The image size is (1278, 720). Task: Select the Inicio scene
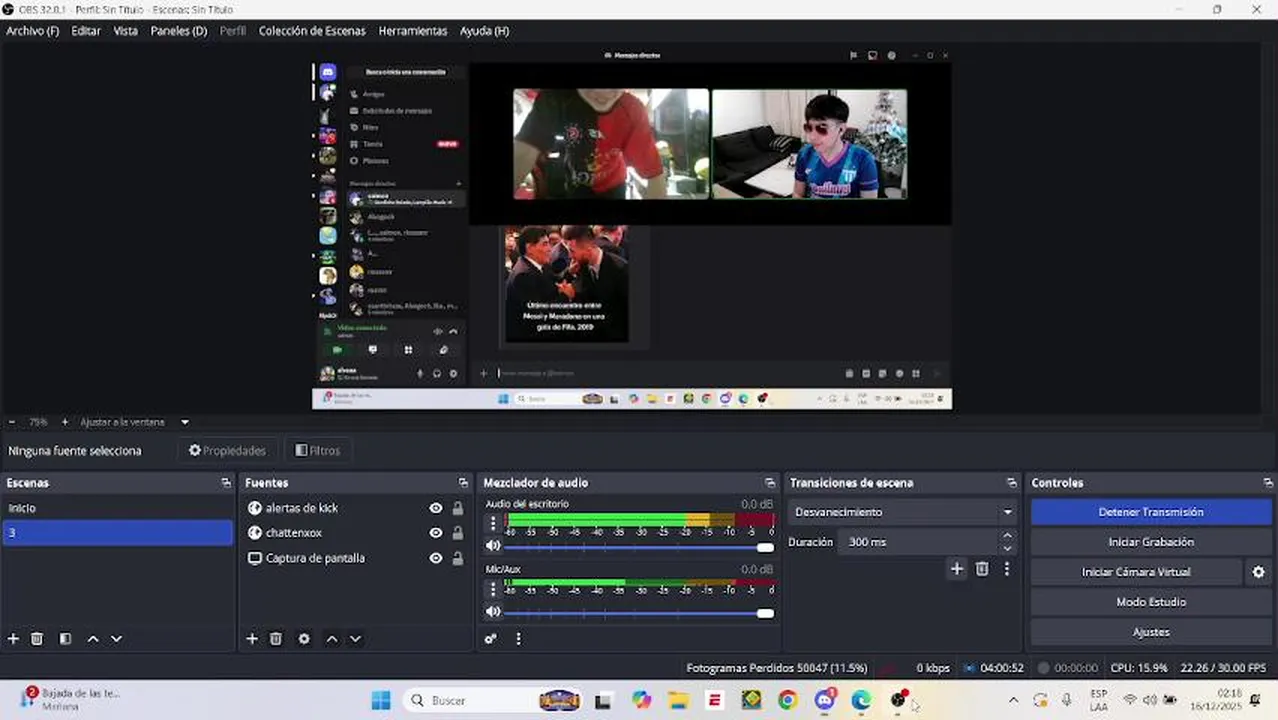point(117,508)
